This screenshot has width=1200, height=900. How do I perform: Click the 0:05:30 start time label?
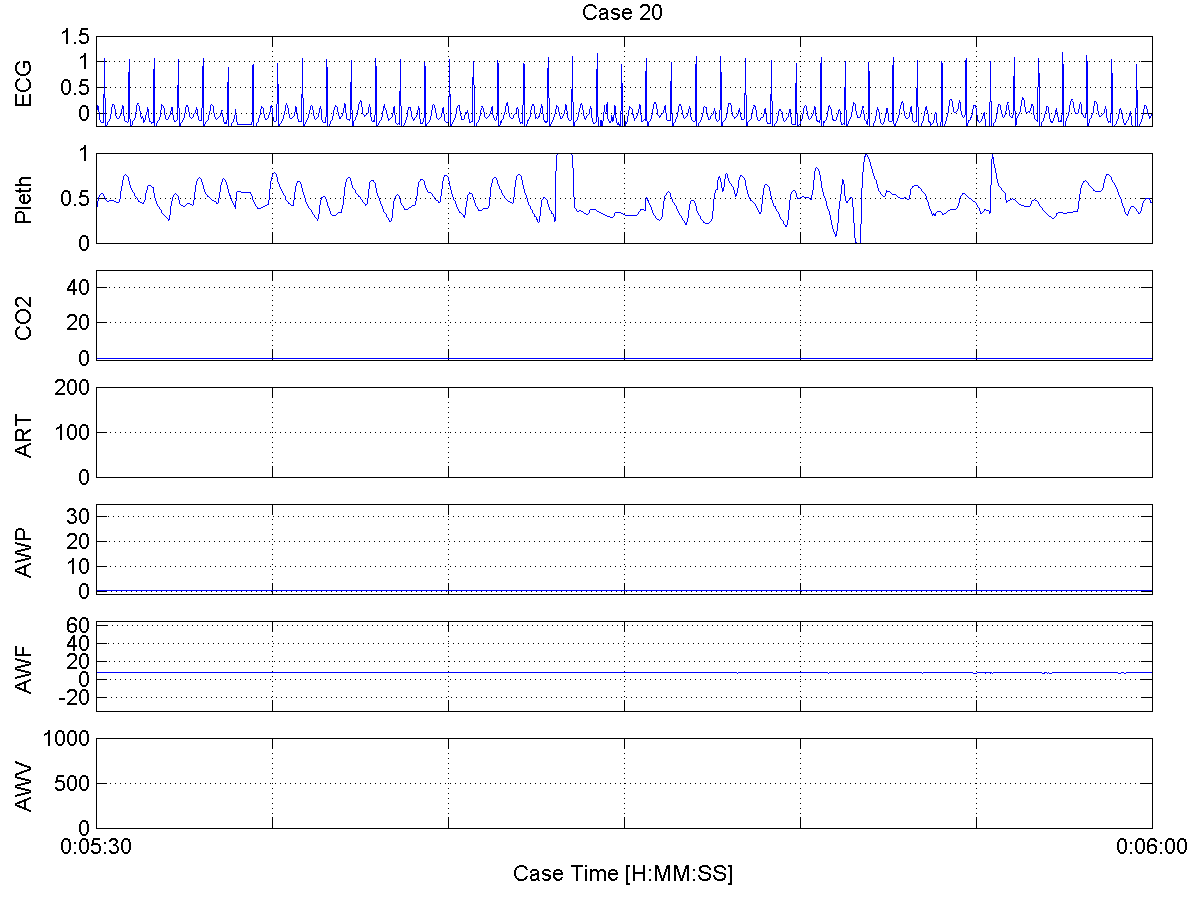pyautogui.click(x=98, y=846)
